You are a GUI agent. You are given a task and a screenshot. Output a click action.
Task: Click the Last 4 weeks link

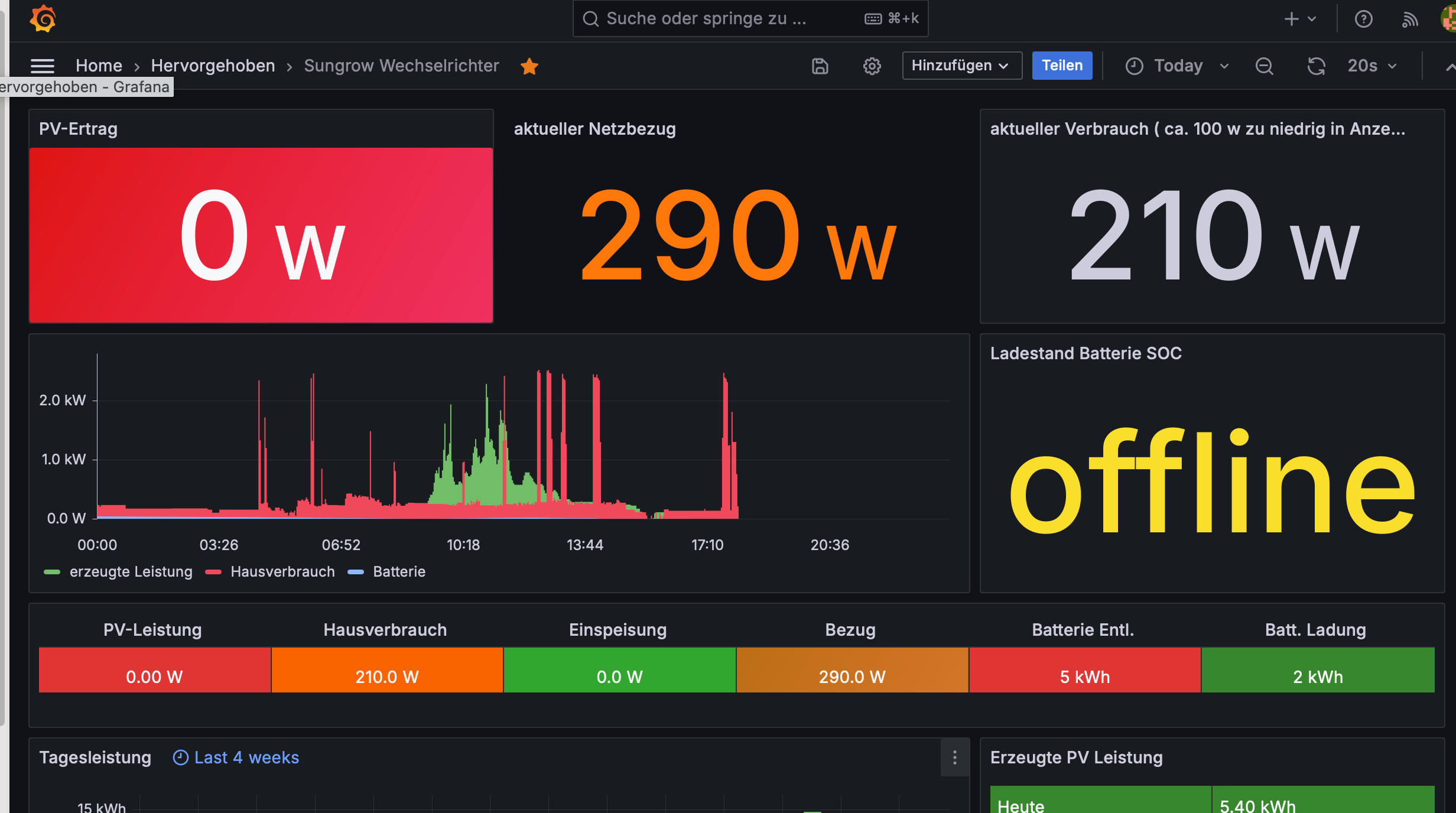tap(246, 757)
